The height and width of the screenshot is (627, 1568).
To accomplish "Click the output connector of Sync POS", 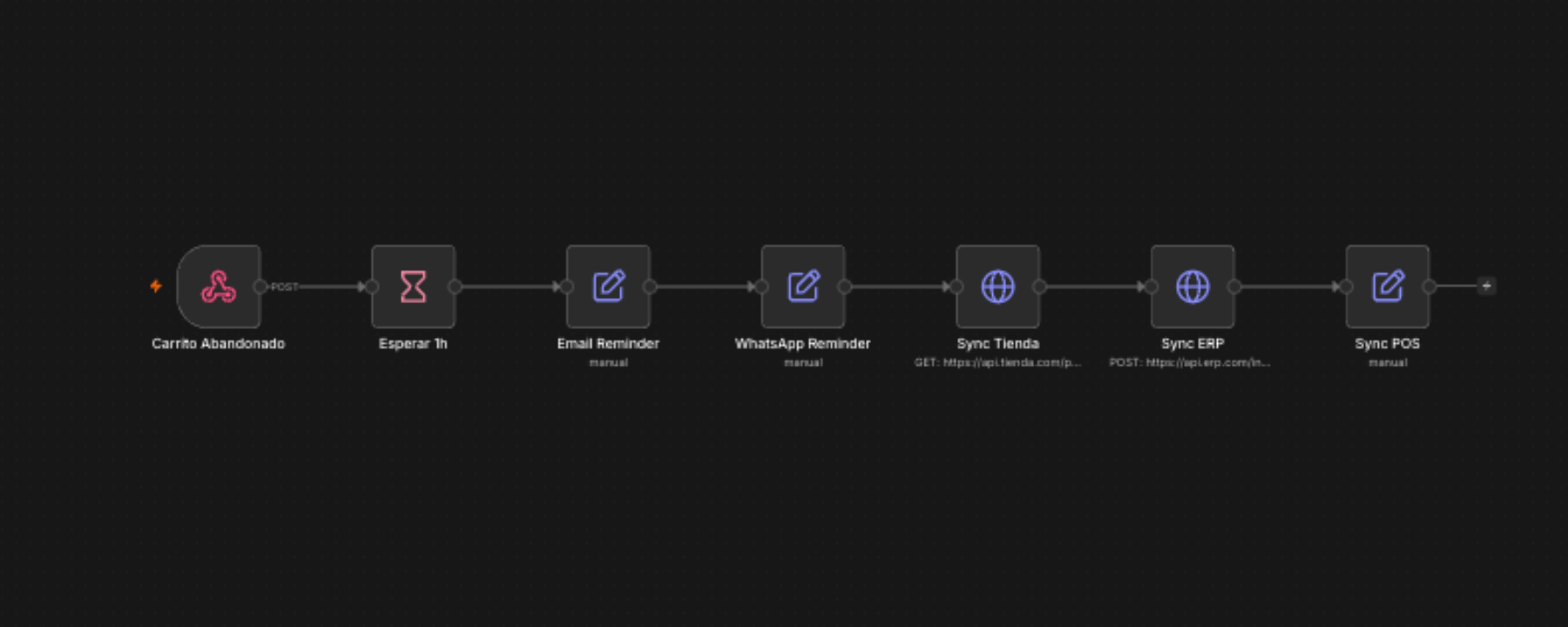I will pos(1429,287).
